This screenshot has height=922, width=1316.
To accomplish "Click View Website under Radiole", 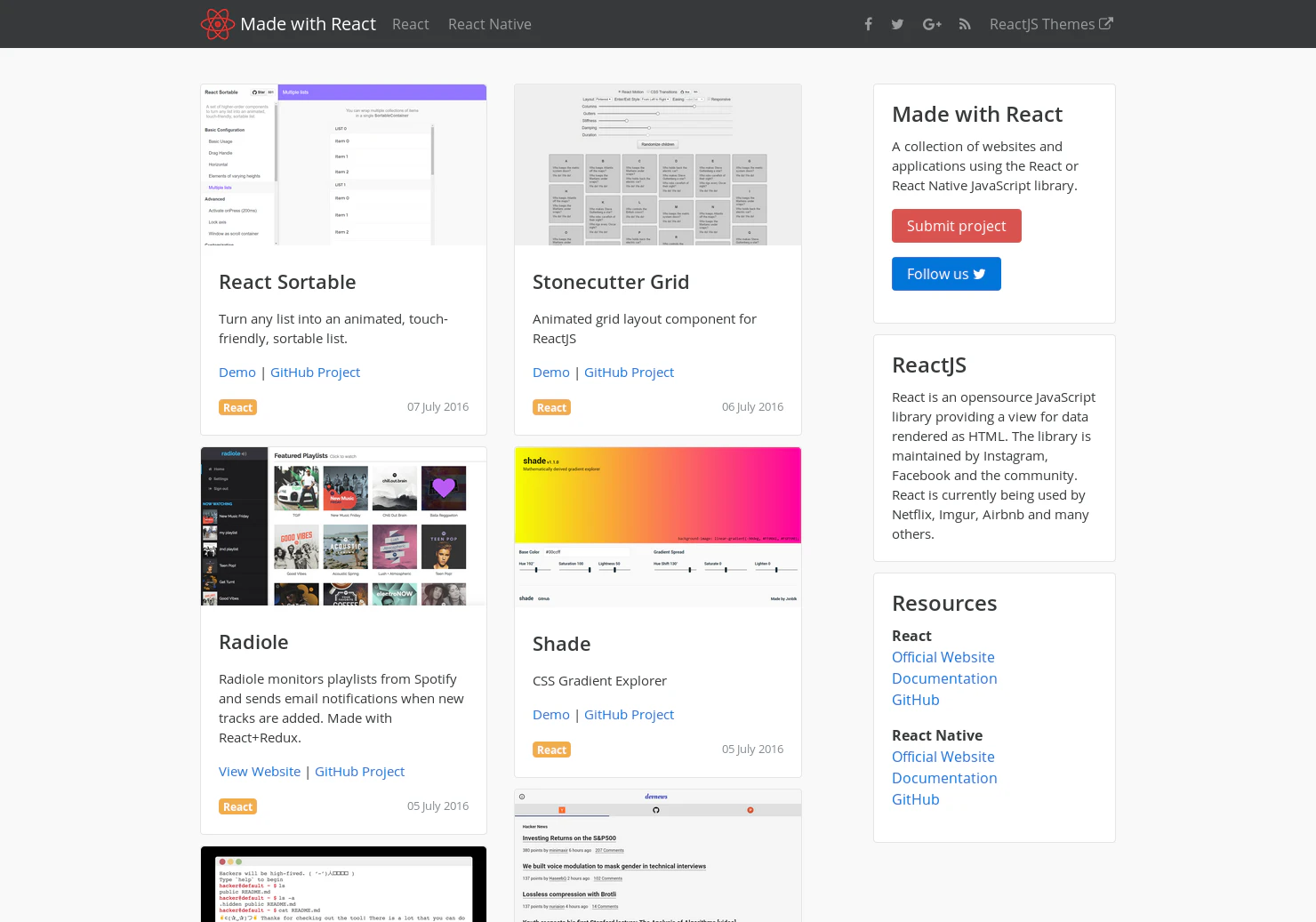I will click(259, 771).
